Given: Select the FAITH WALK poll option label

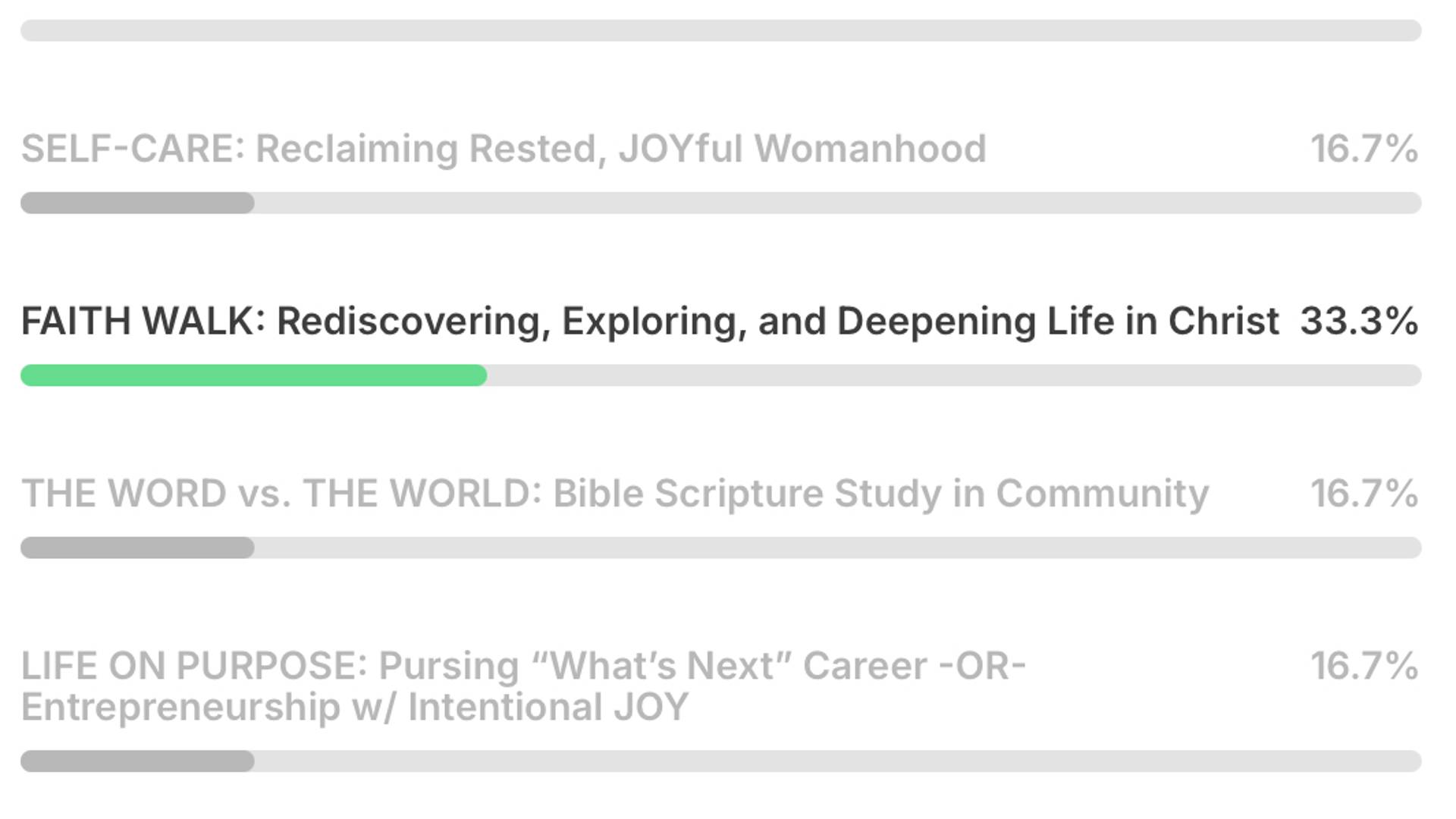Looking at the screenshot, I should 649,321.
